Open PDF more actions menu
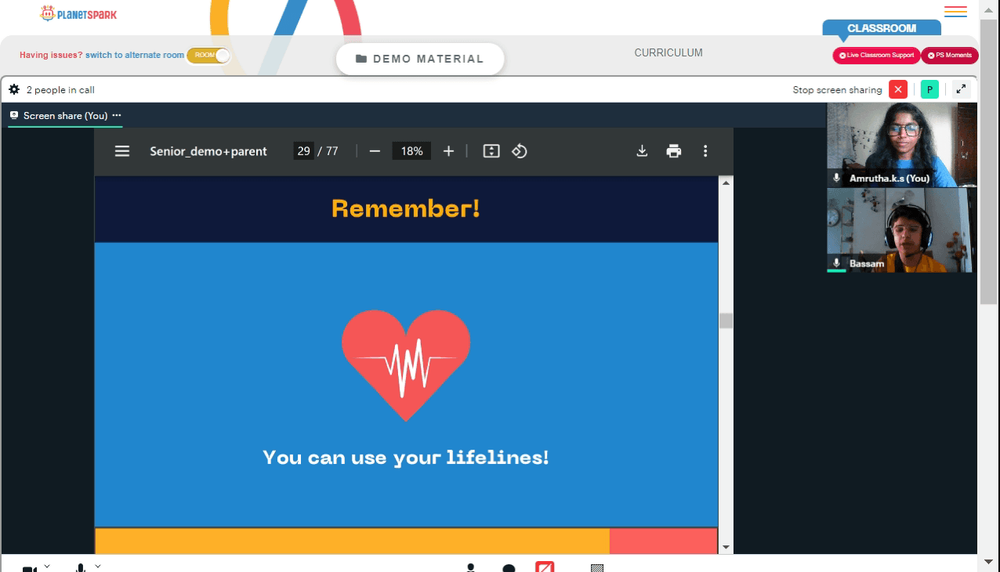 click(705, 151)
